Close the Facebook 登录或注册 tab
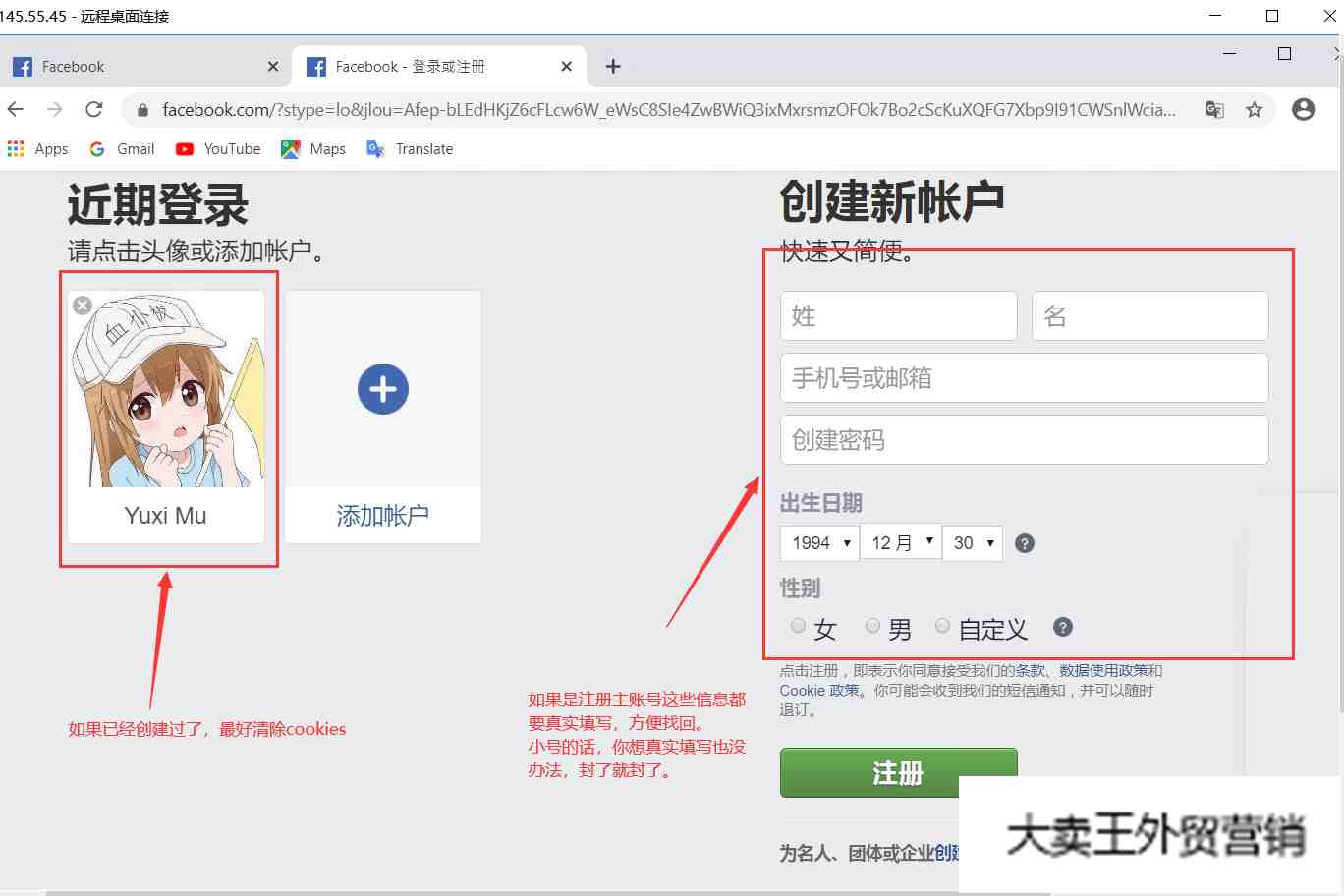The width and height of the screenshot is (1344, 896). coord(566,66)
